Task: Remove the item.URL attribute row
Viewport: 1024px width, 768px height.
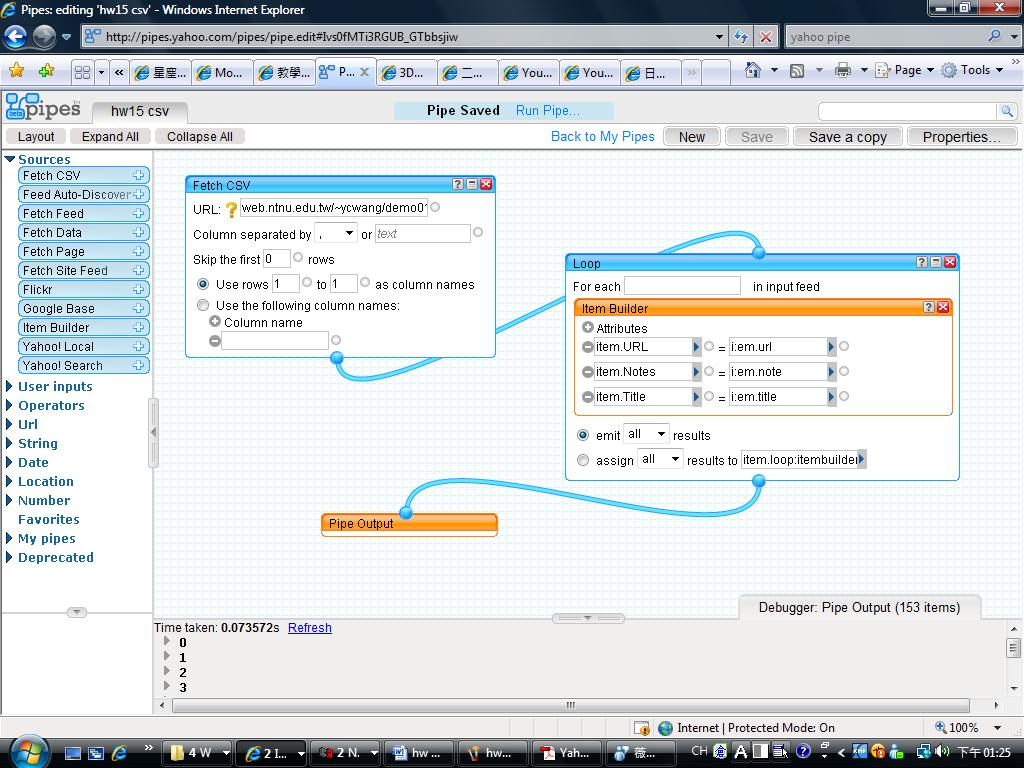Action: (588, 347)
